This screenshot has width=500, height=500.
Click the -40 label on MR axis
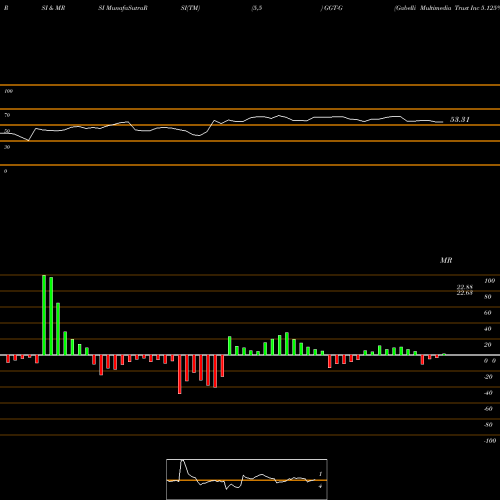tap(488, 393)
